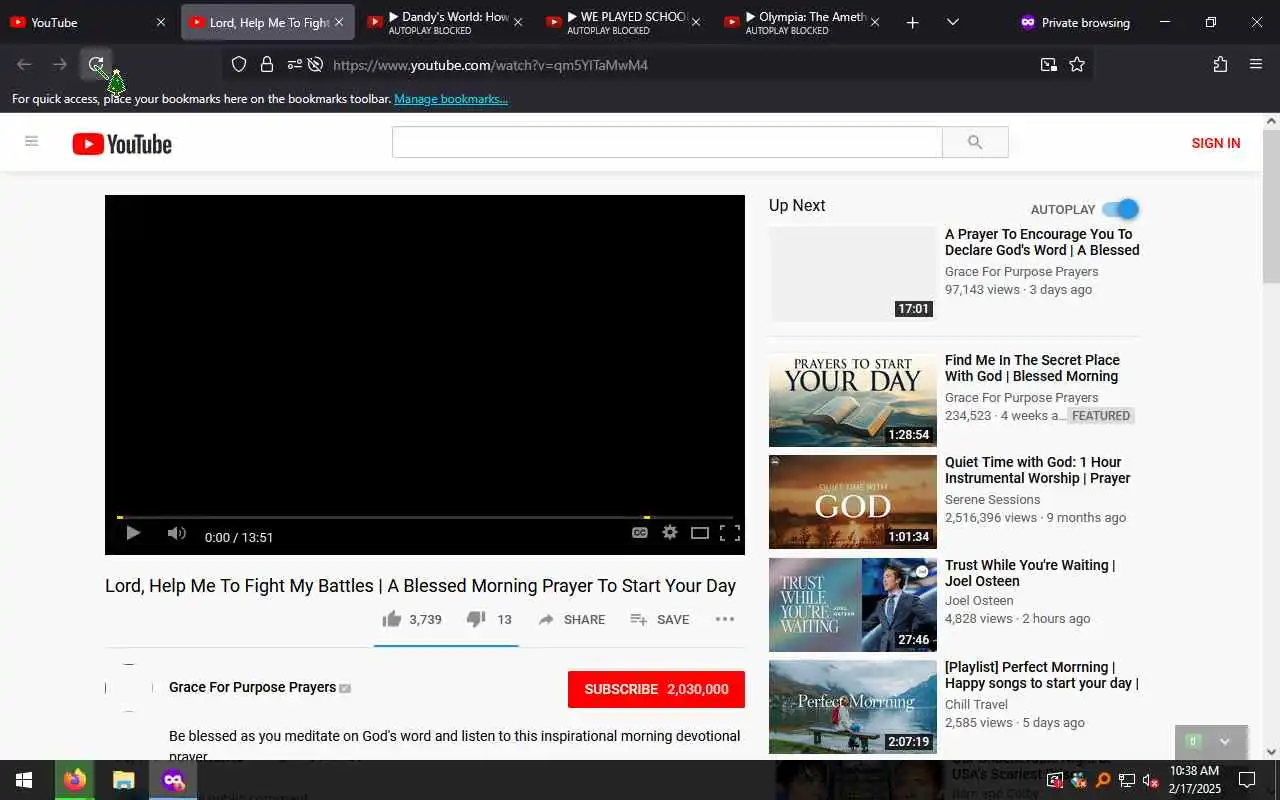Reload the page with the refresh button
The width and height of the screenshot is (1280, 800).
[96, 65]
